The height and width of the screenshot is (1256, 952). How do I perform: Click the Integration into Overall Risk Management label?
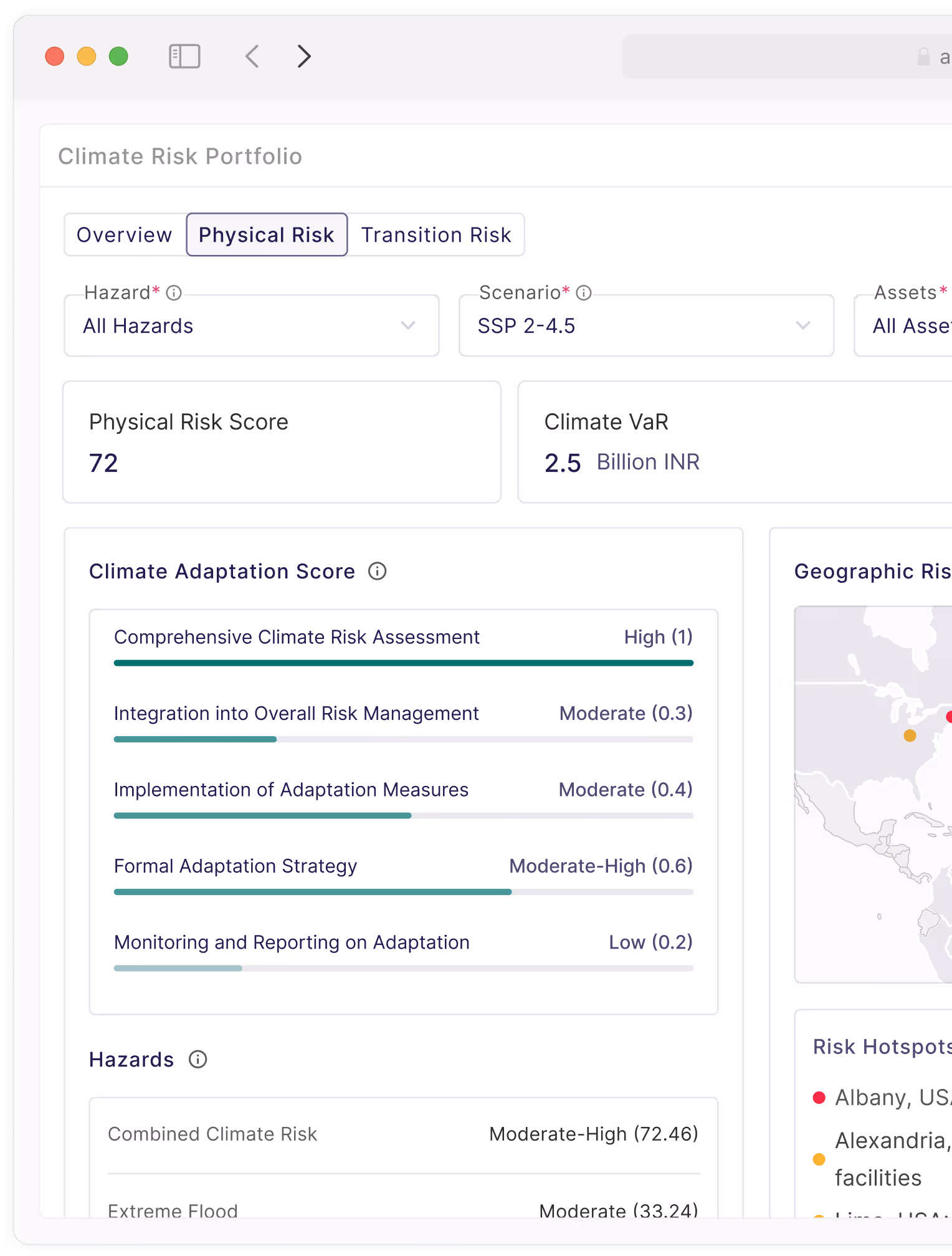click(297, 713)
